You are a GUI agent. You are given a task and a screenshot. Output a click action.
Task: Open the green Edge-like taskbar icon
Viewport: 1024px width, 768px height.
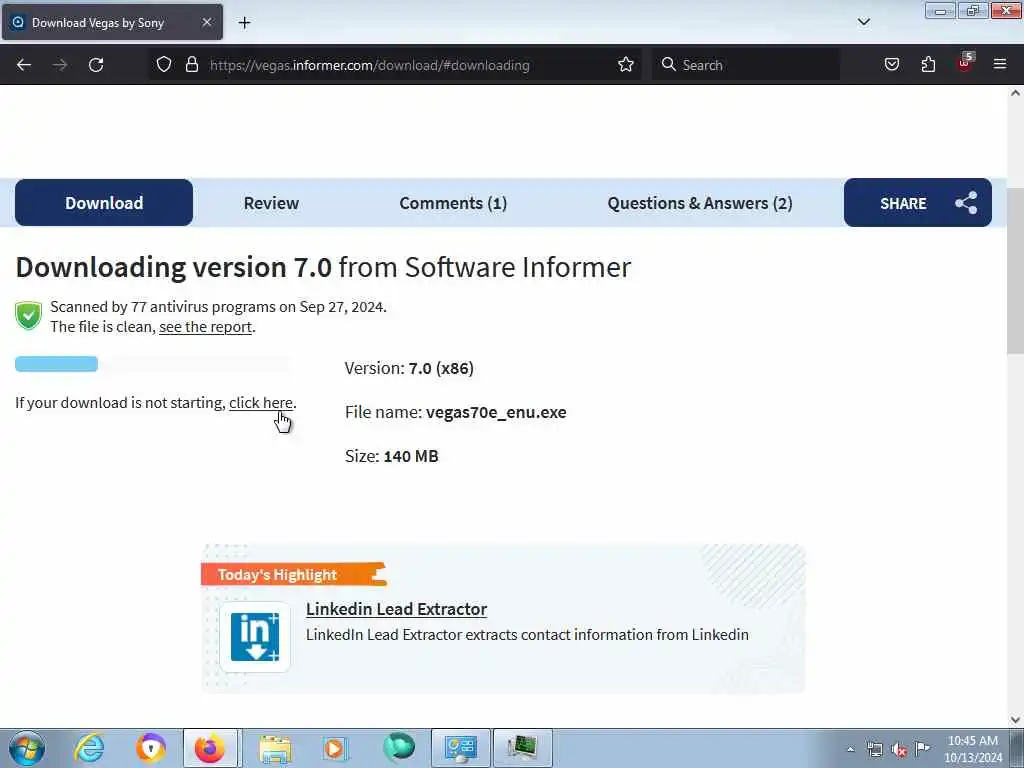(398, 748)
